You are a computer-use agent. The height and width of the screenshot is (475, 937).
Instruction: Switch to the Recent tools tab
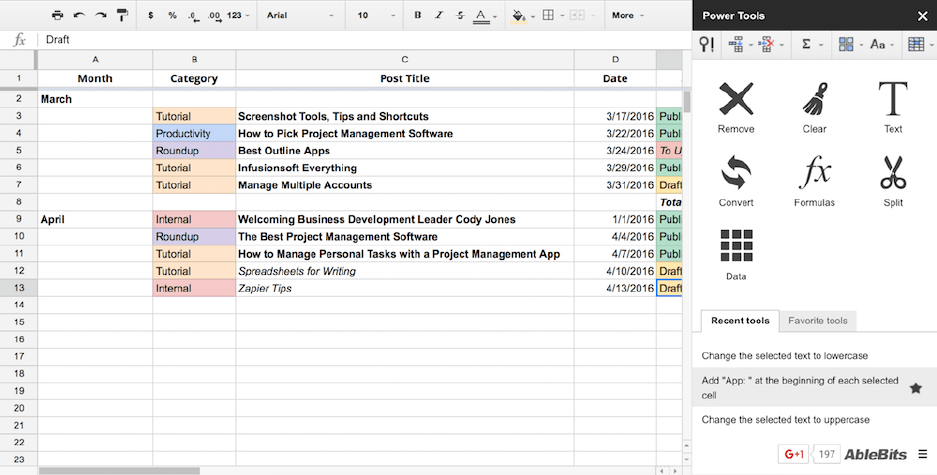coord(740,321)
